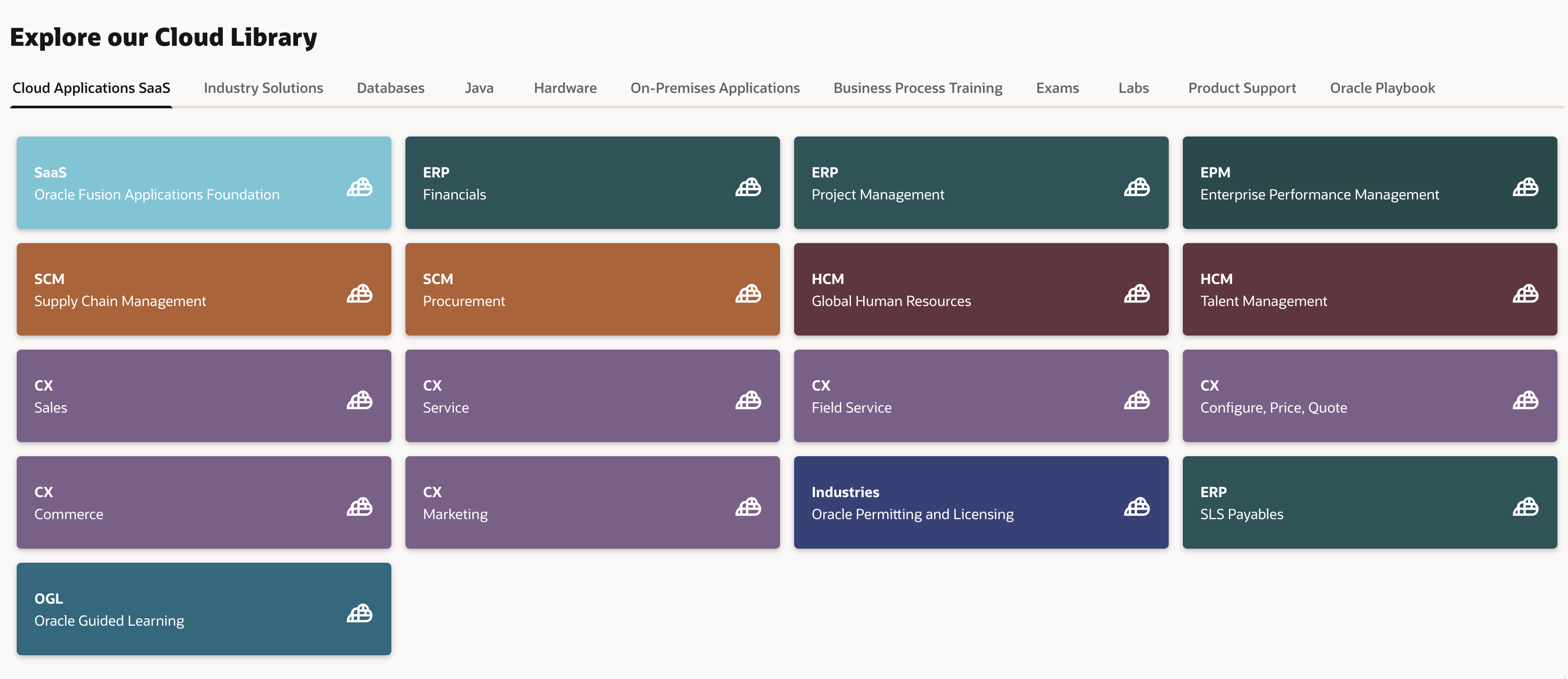Select the Oracle Playbook tab

pyautogui.click(x=1382, y=89)
